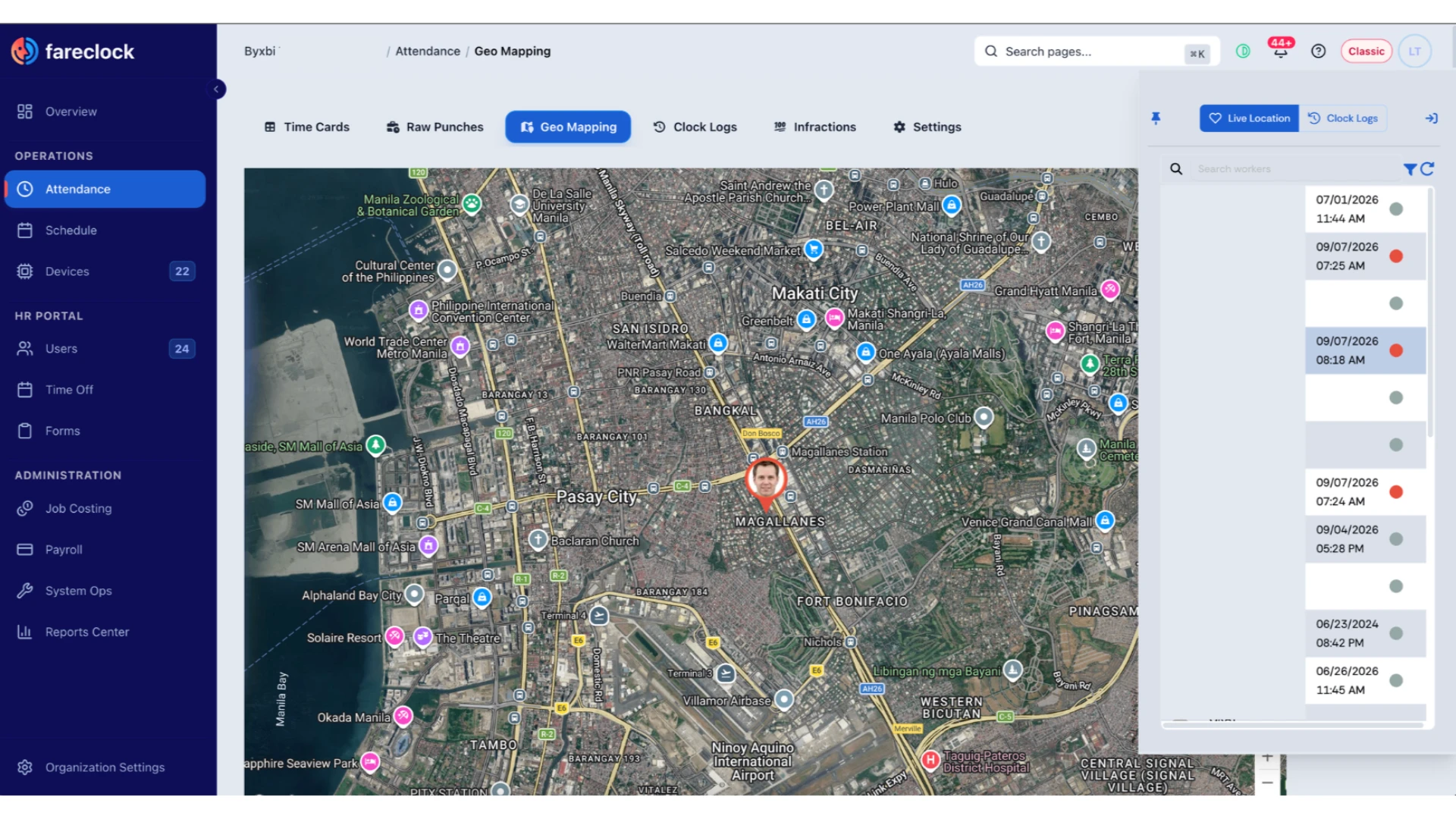Open Devices in the sidebar
Viewport: 1456px width, 819px height.
click(x=105, y=271)
